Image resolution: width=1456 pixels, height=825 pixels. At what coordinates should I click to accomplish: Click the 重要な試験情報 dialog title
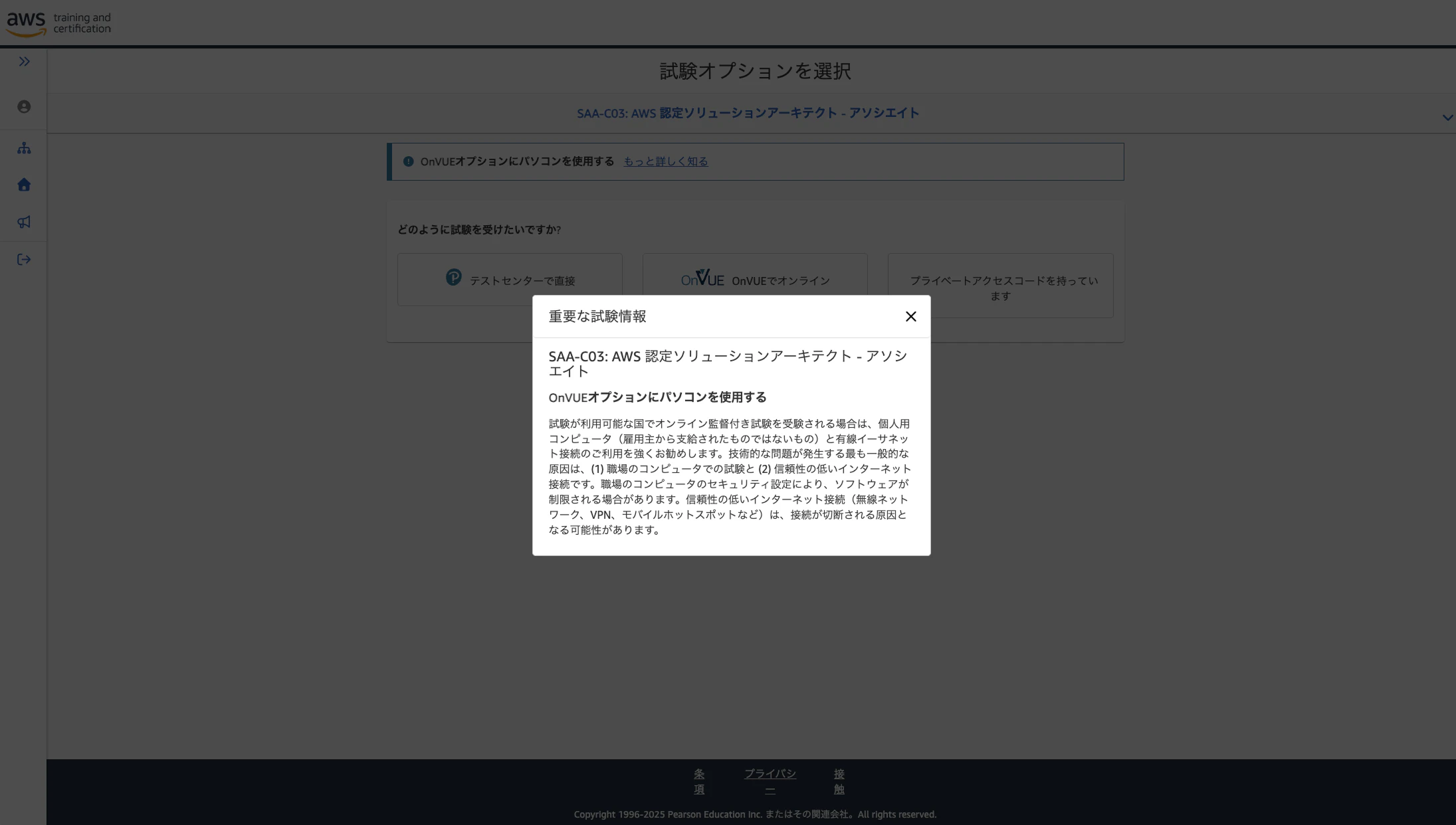click(x=597, y=317)
